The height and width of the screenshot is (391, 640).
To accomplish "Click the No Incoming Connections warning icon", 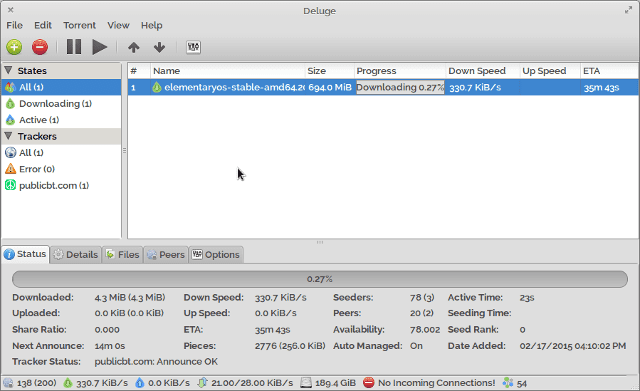I will coord(369,383).
